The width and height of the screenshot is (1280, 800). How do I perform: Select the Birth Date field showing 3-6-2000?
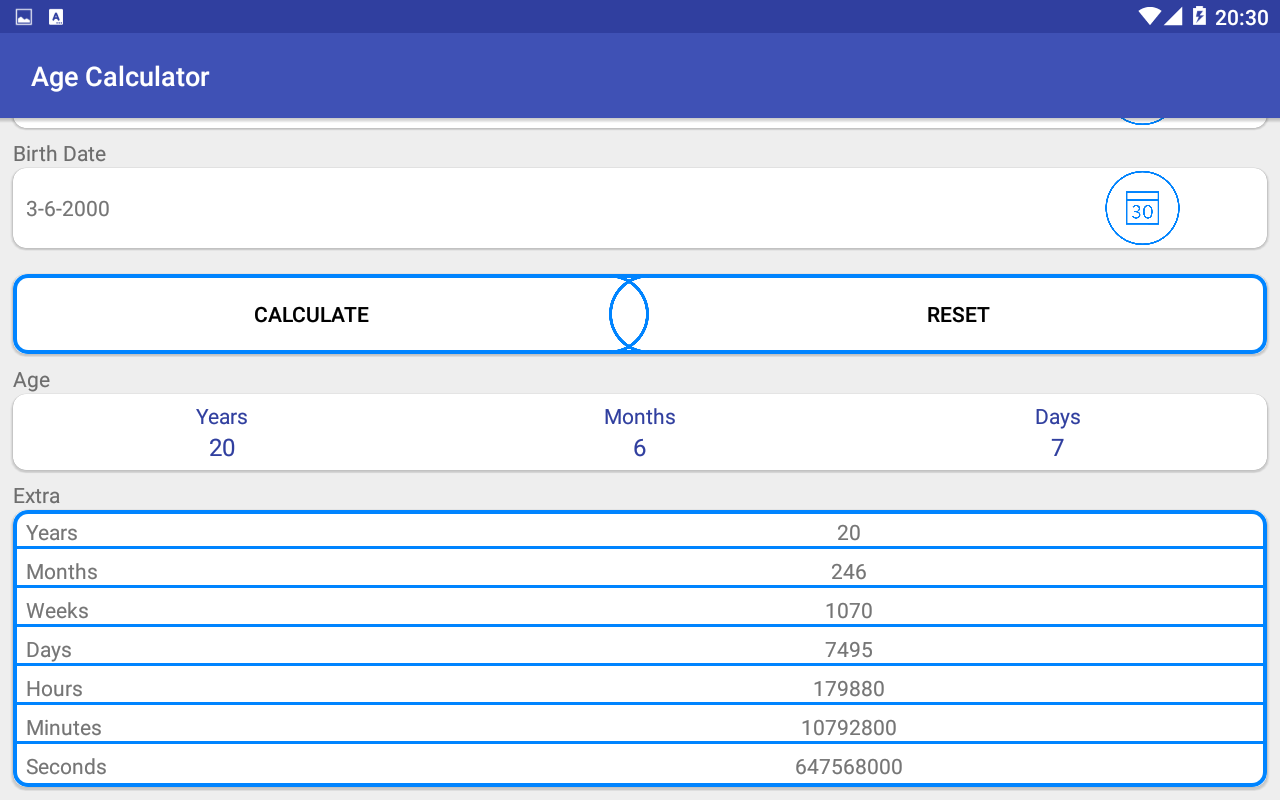640,208
